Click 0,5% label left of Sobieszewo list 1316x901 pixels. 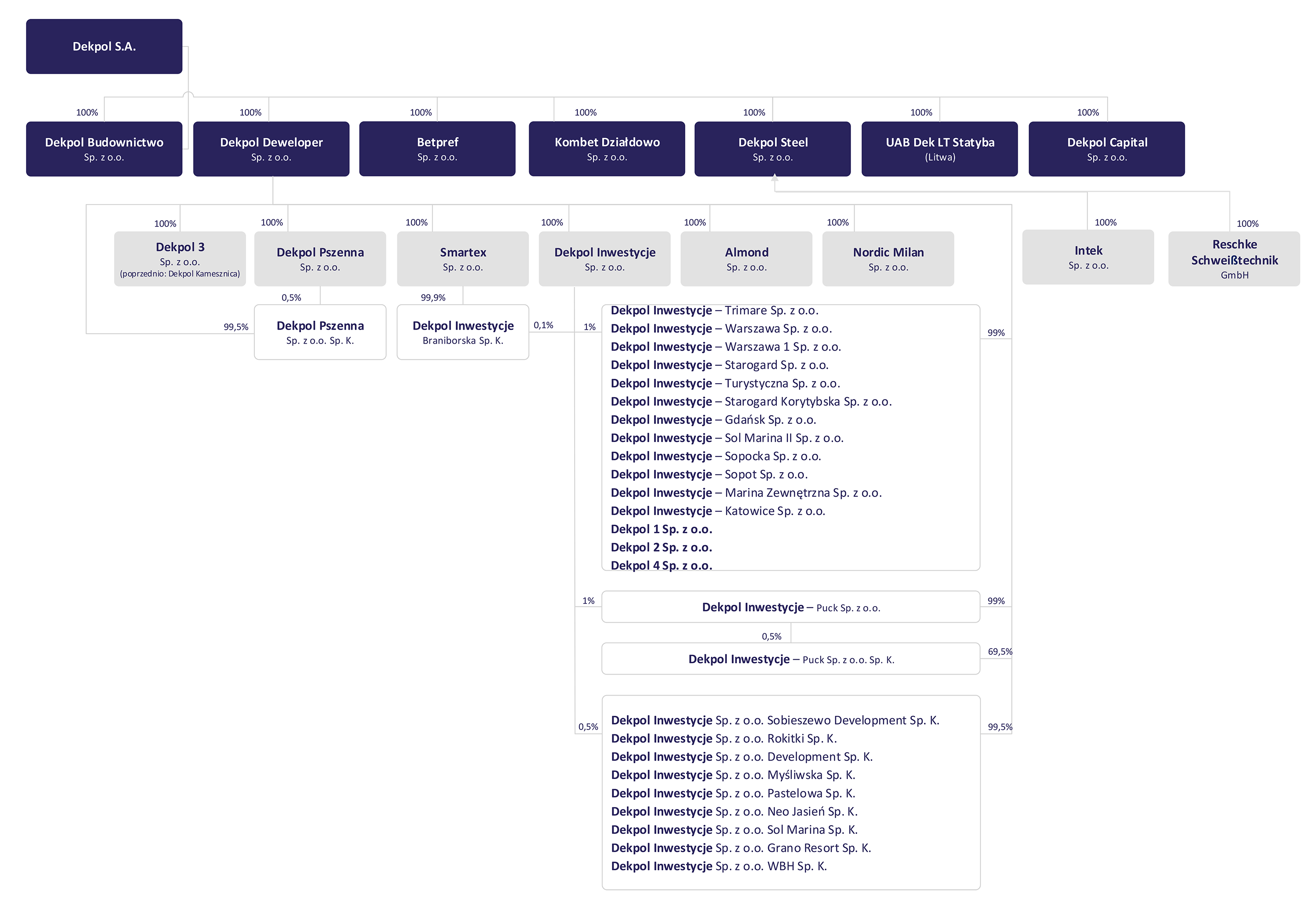pos(588,727)
